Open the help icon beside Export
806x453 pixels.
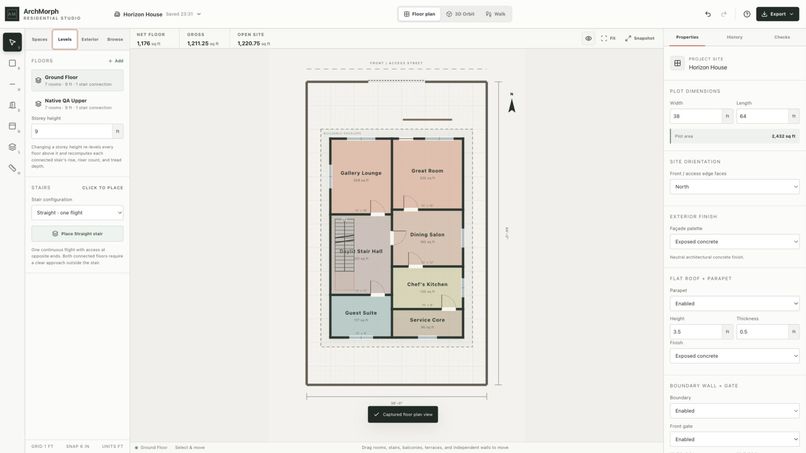click(746, 14)
